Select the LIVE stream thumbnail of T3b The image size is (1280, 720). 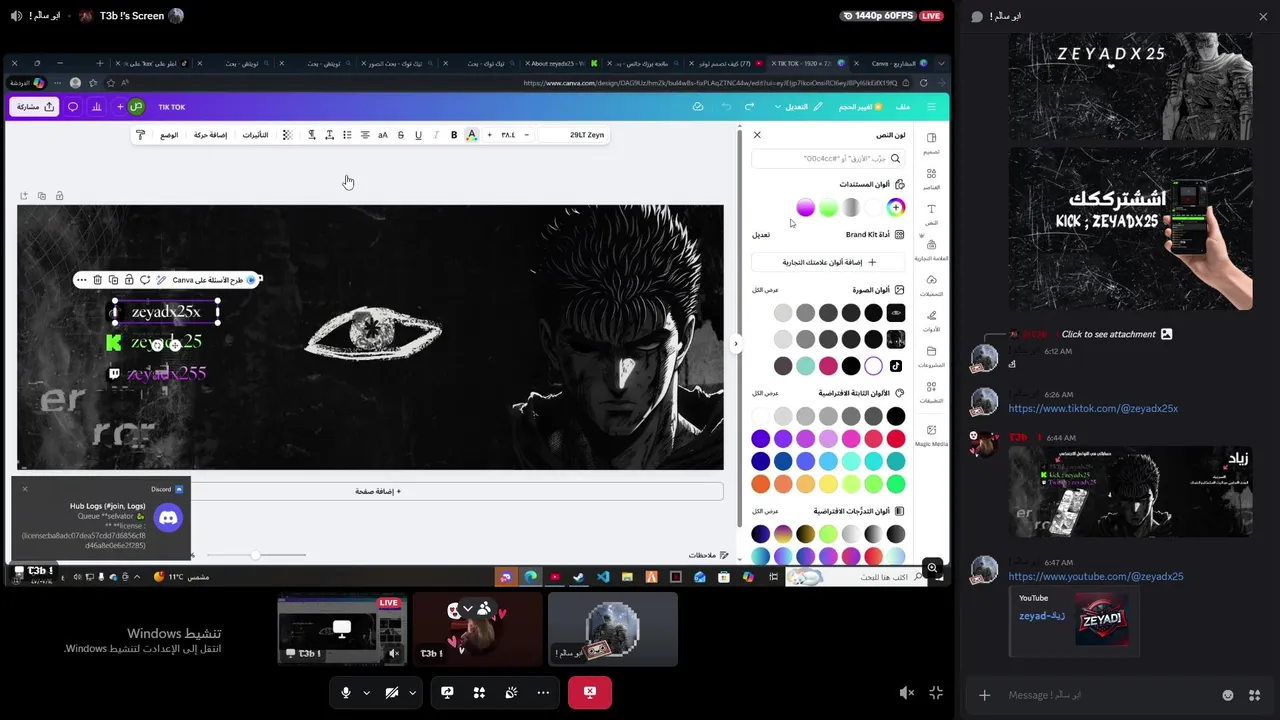click(342, 629)
